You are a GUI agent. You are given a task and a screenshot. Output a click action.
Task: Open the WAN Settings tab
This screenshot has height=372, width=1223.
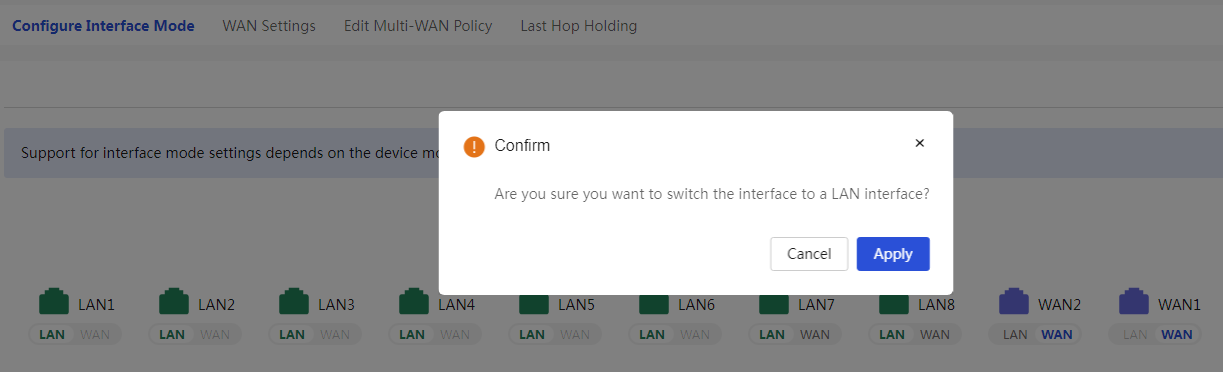click(269, 26)
